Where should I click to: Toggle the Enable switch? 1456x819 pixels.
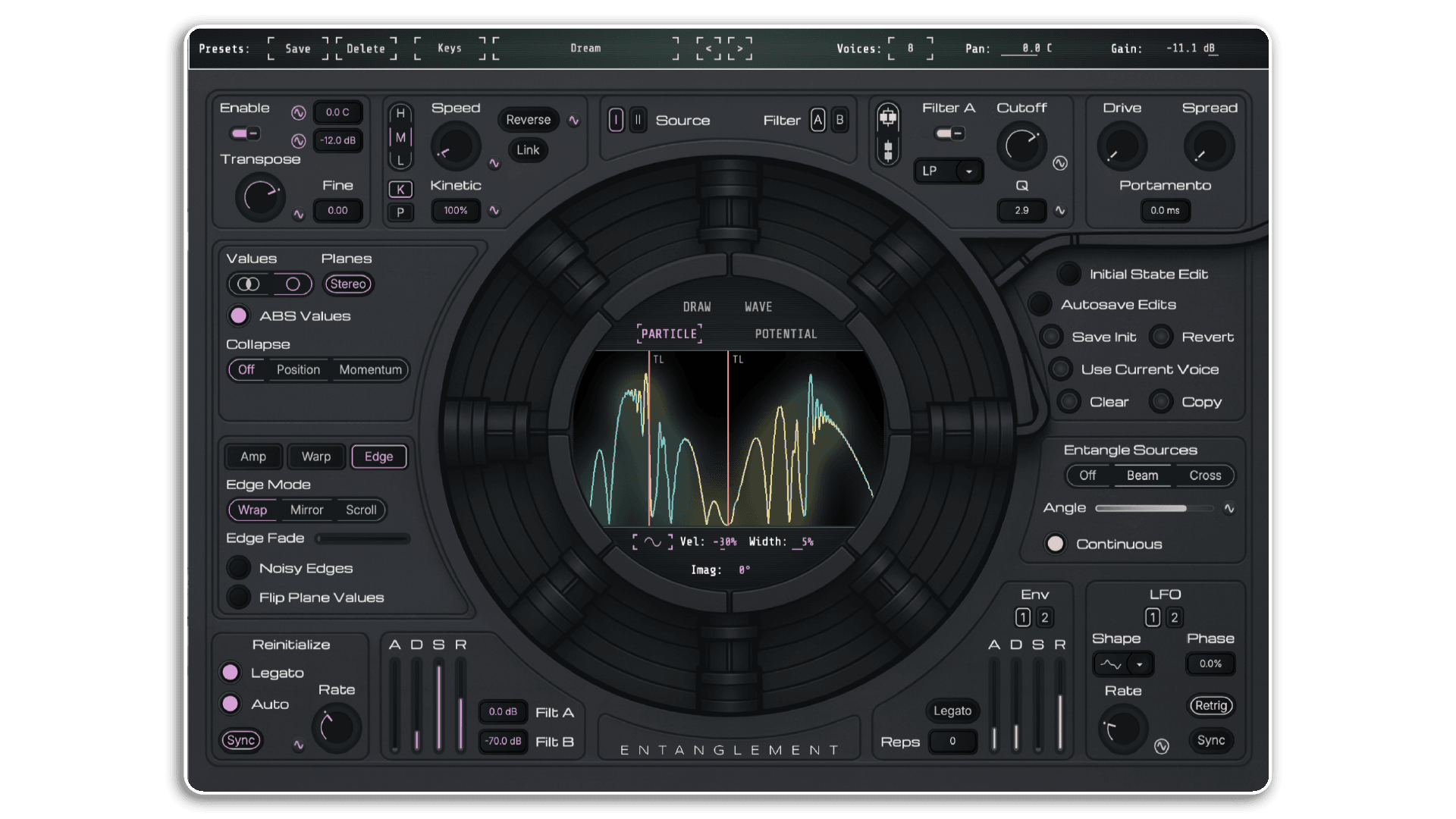coord(246,133)
